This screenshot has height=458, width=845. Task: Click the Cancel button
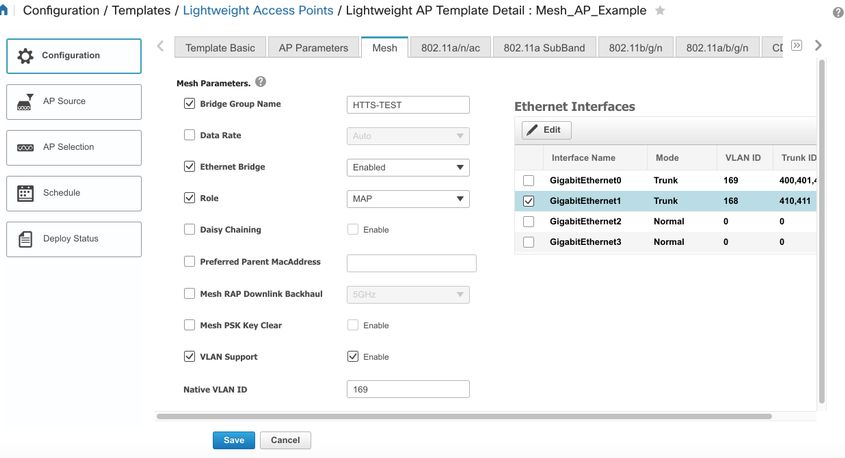285,440
